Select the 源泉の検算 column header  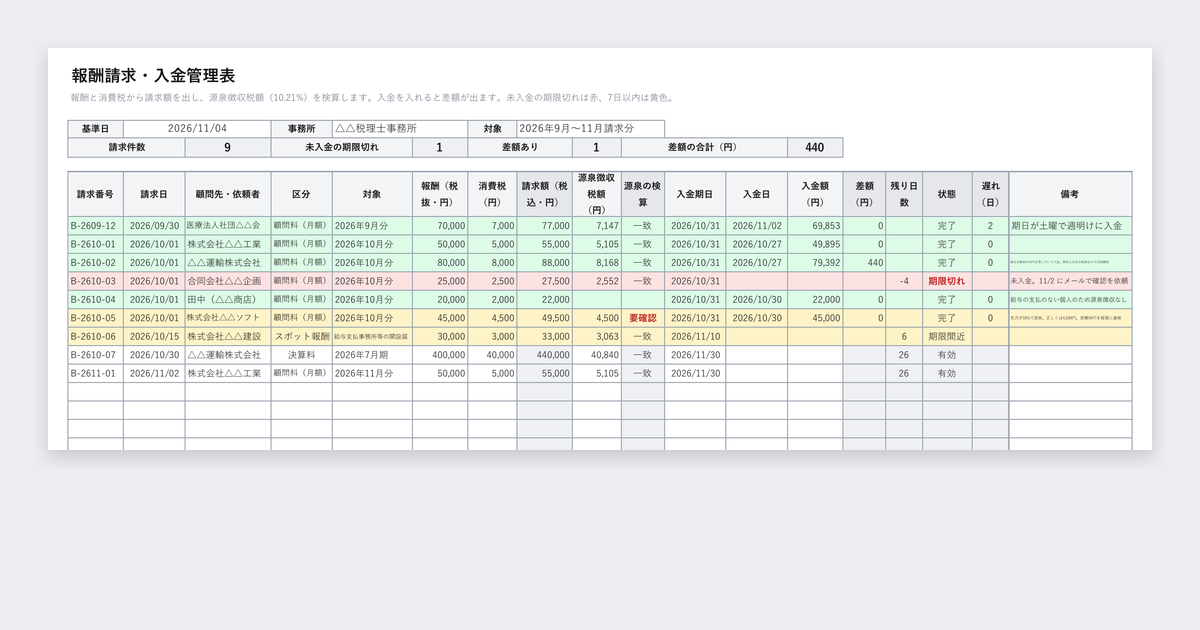click(643, 194)
